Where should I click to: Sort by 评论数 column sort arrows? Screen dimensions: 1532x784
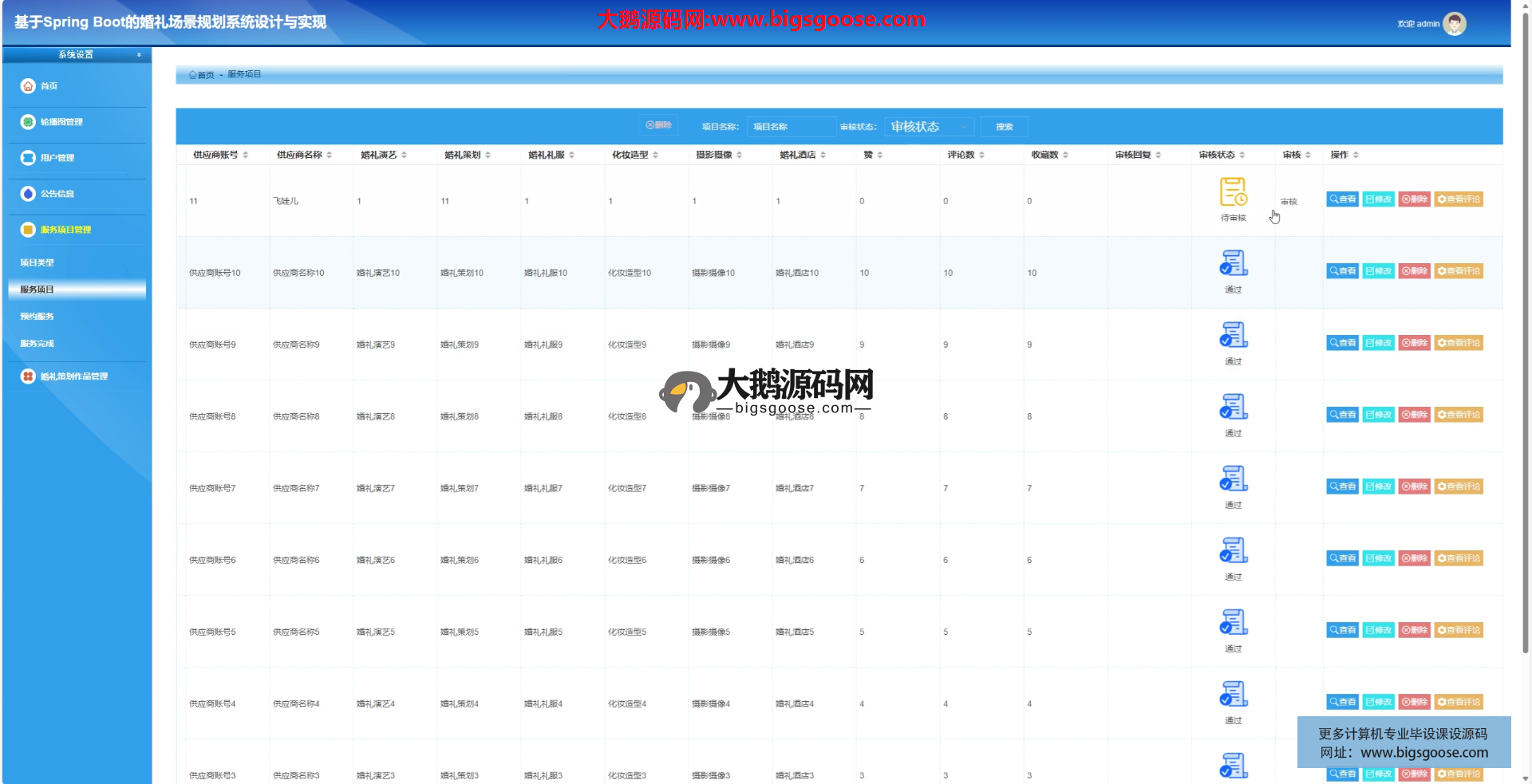981,155
